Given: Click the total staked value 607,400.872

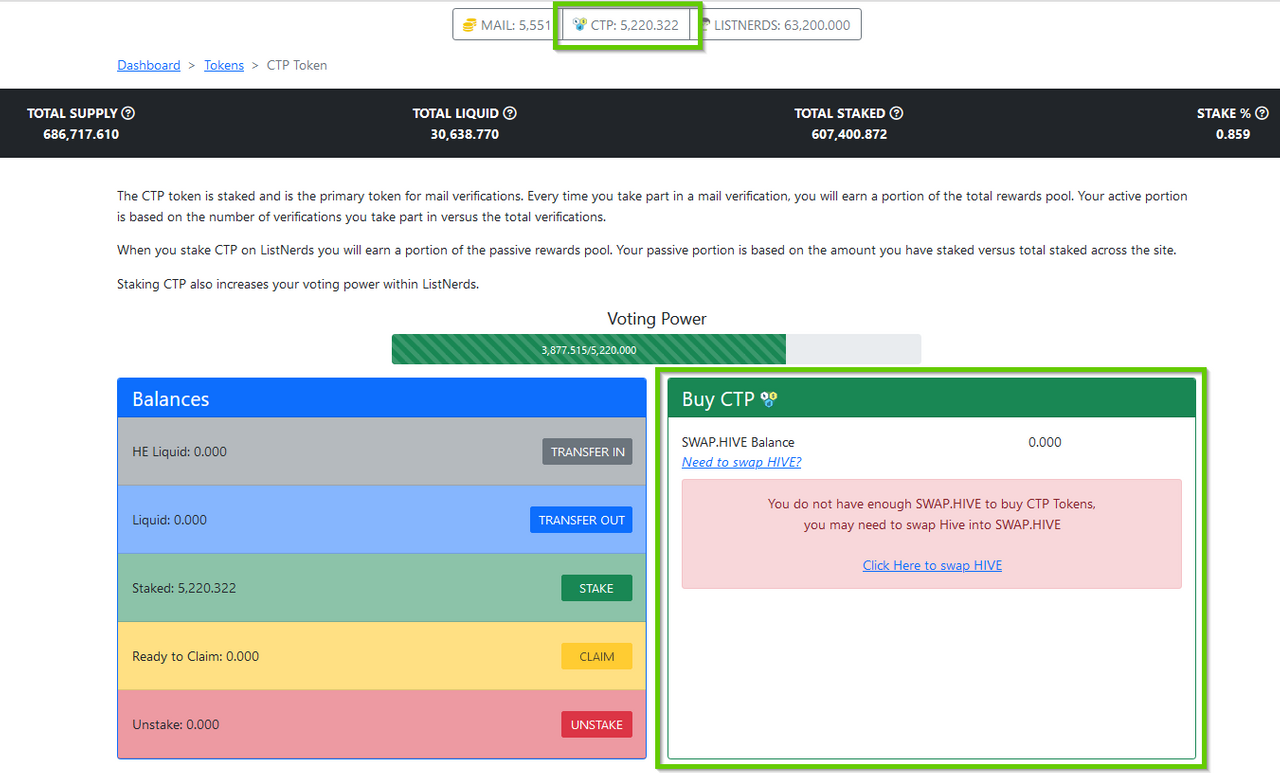Looking at the screenshot, I should [x=849, y=134].
